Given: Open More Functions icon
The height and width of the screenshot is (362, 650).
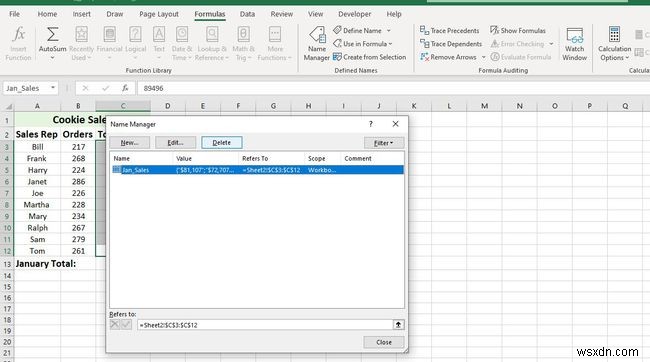Looking at the screenshot, I should coord(275,34).
